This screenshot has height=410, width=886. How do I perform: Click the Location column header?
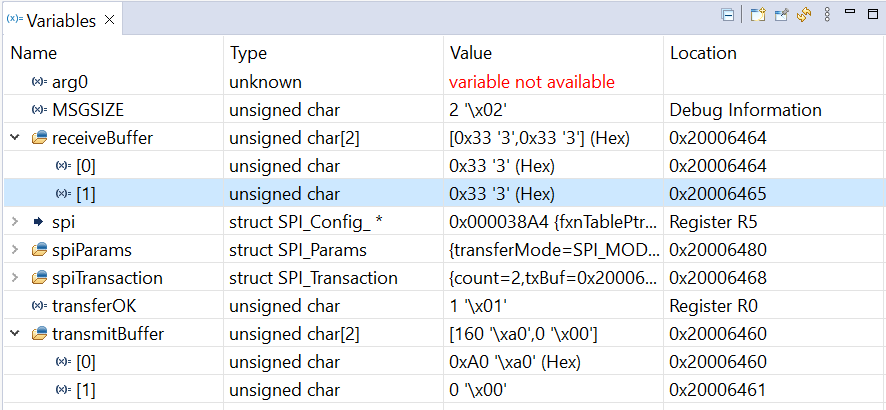[703, 53]
